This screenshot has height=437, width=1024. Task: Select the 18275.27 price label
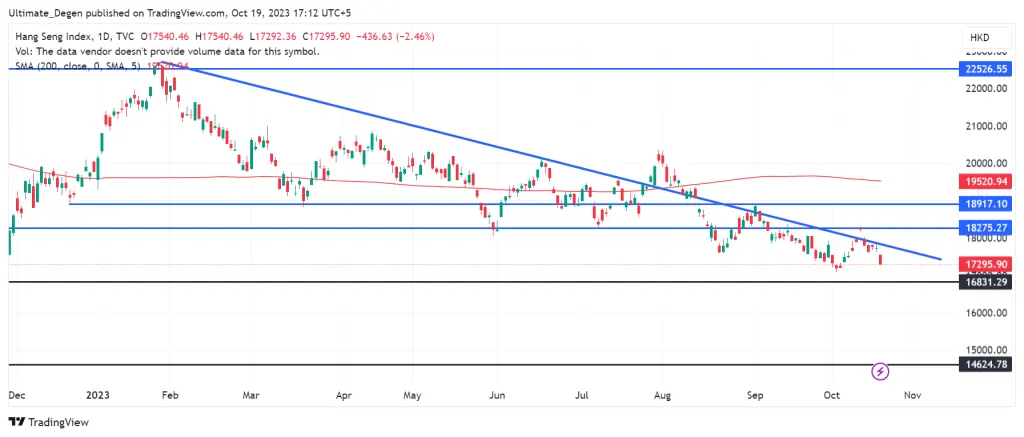[x=987, y=228]
